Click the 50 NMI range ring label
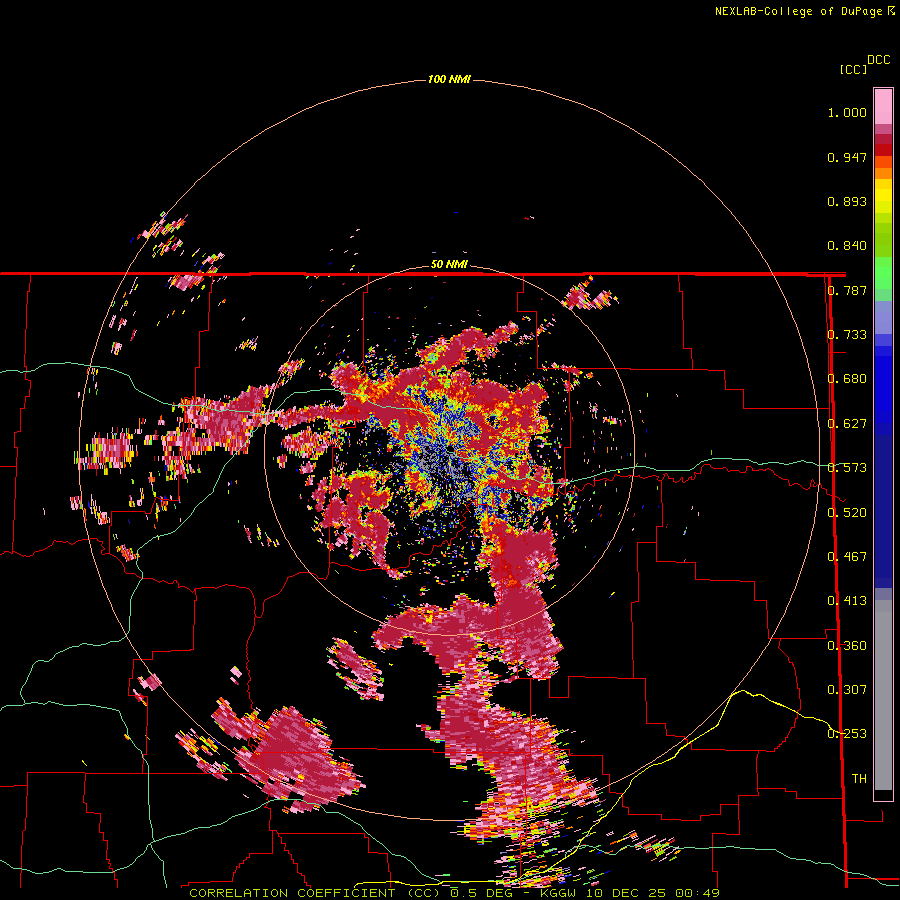Screen dimensions: 900x900 (449, 265)
